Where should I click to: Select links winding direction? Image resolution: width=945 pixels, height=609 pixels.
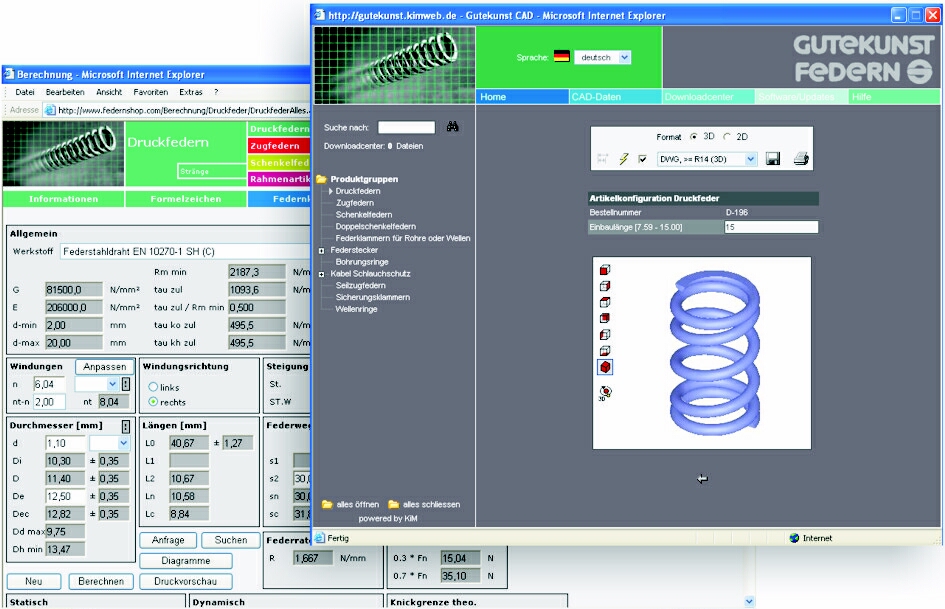(x=153, y=387)
